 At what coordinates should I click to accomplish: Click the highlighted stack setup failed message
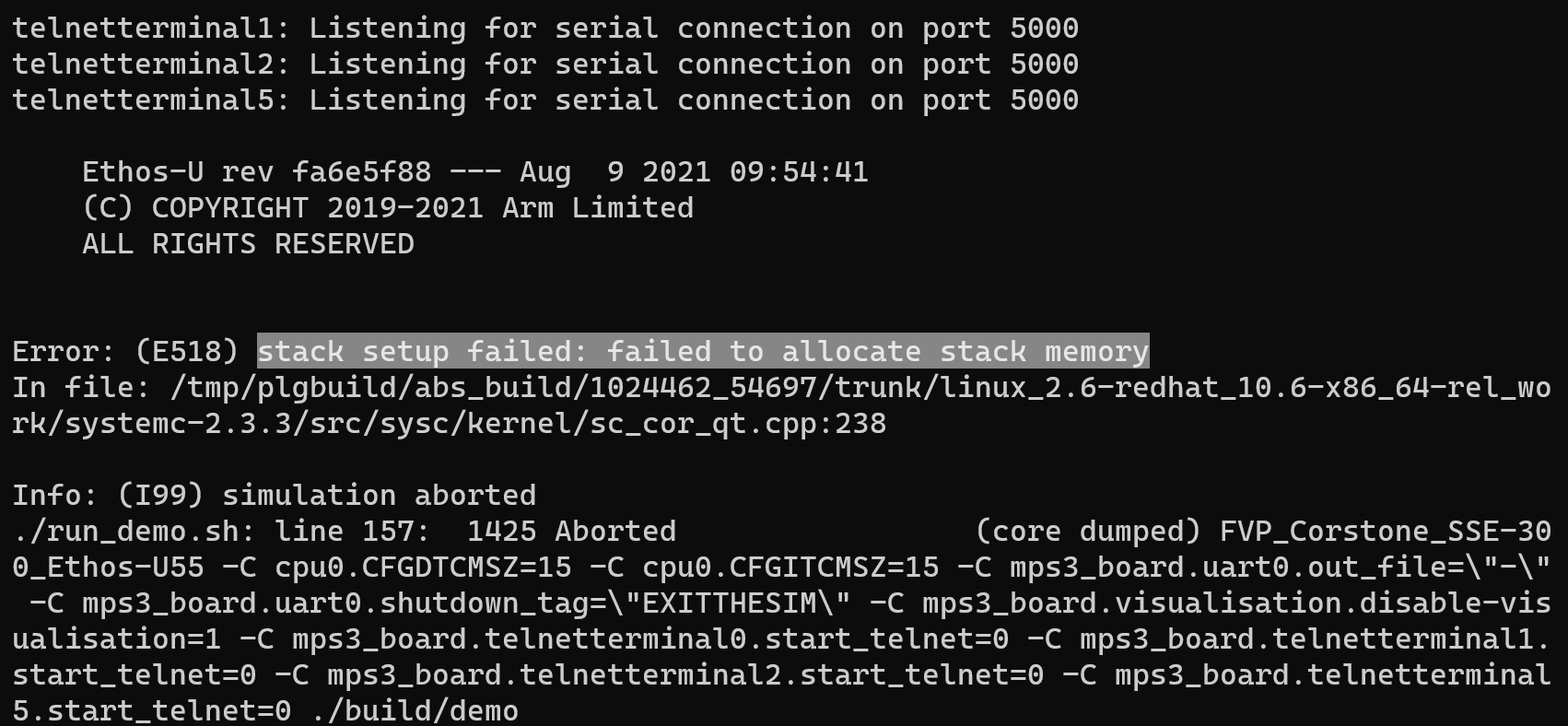pyautogui.click(x=703, y=351)
